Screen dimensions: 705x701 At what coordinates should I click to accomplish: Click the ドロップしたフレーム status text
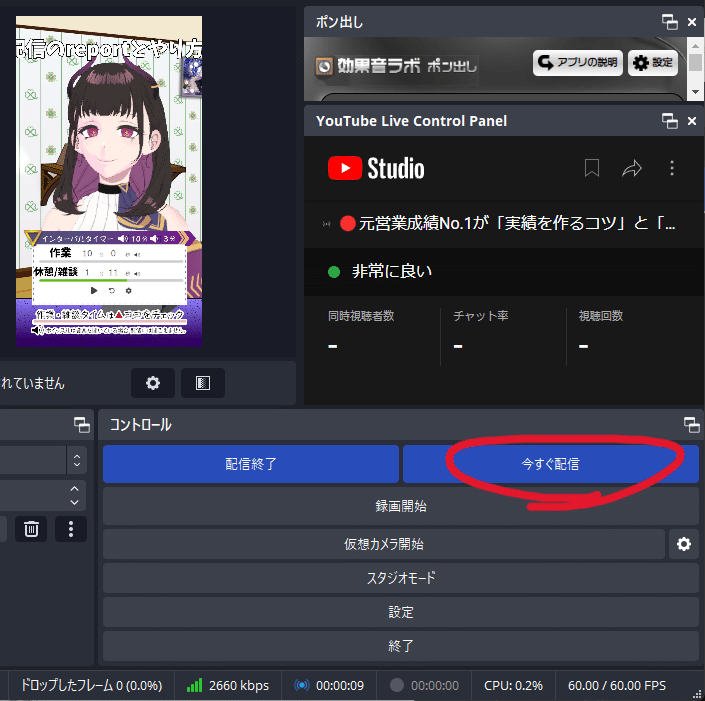(x=92, y=685)
